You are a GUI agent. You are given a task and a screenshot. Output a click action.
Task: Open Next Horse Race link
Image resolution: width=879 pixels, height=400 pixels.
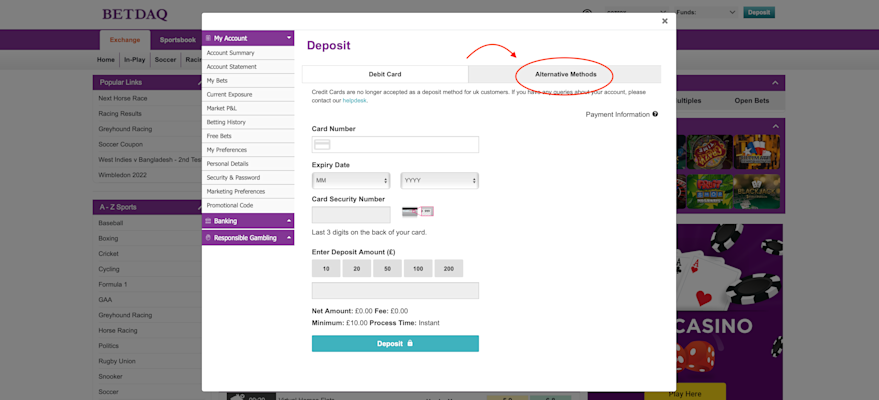pos(123,99)
